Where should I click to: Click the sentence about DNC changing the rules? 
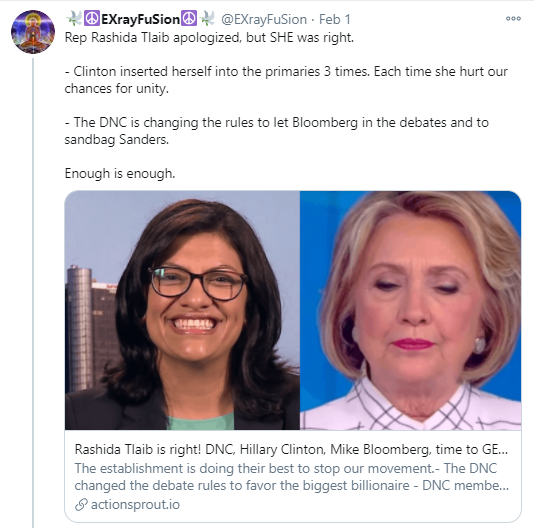click(x=277, y=131)
